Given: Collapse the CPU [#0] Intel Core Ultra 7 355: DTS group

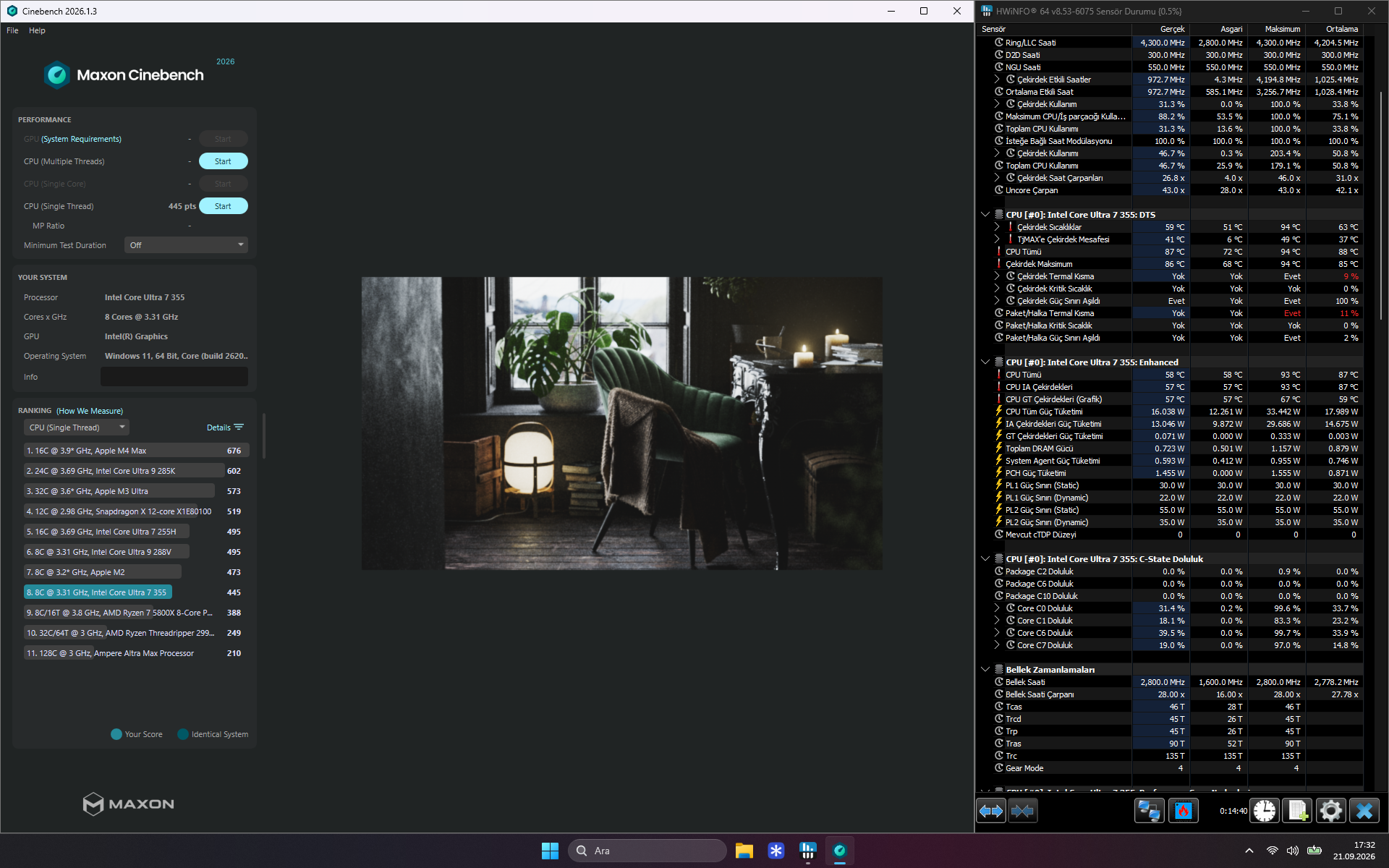Looking at the screenshot, I should tap(985, 215).
